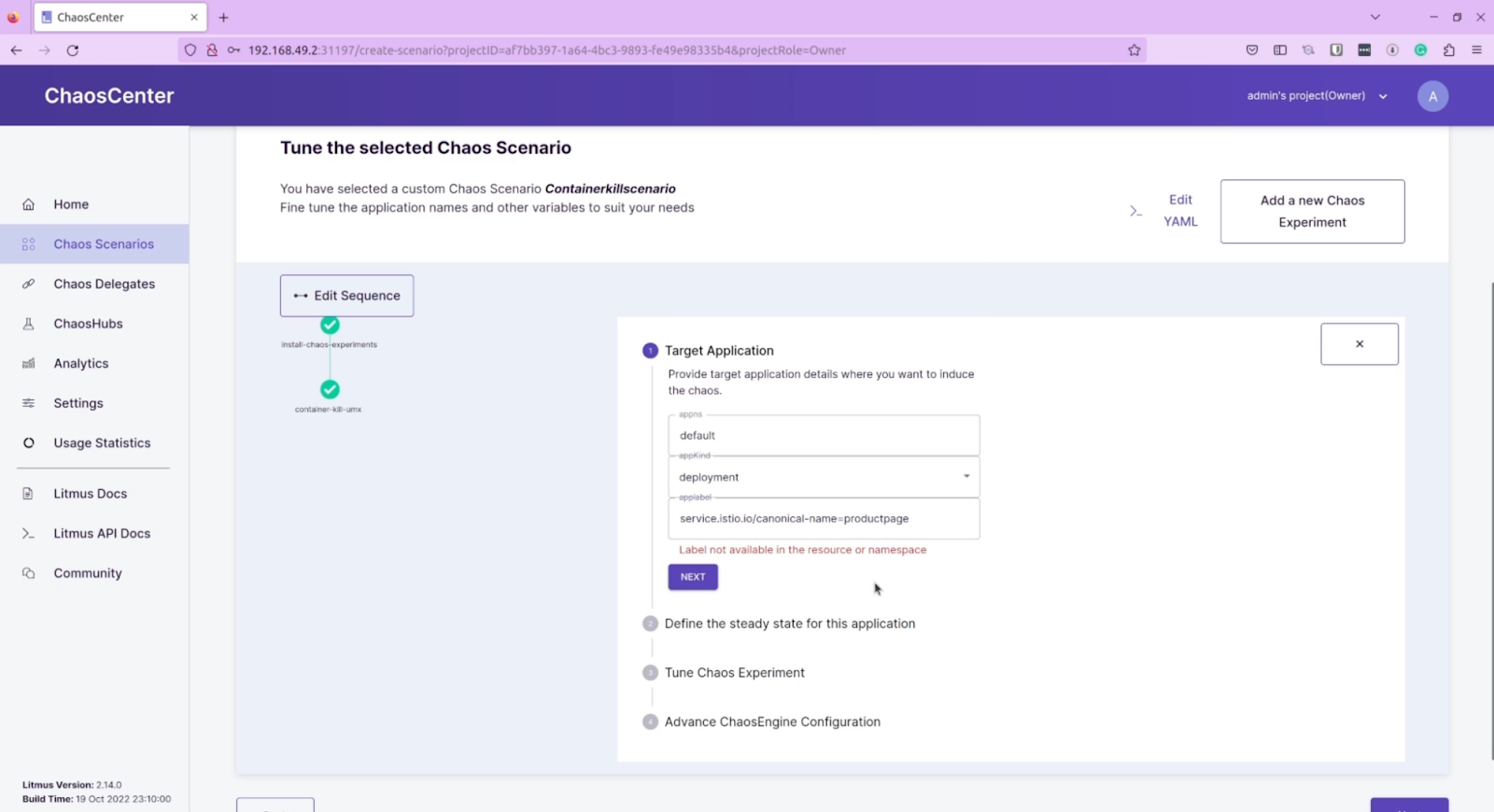1494x812 pixels.
Task: Open a new browser tab
Action: point(223,18)
